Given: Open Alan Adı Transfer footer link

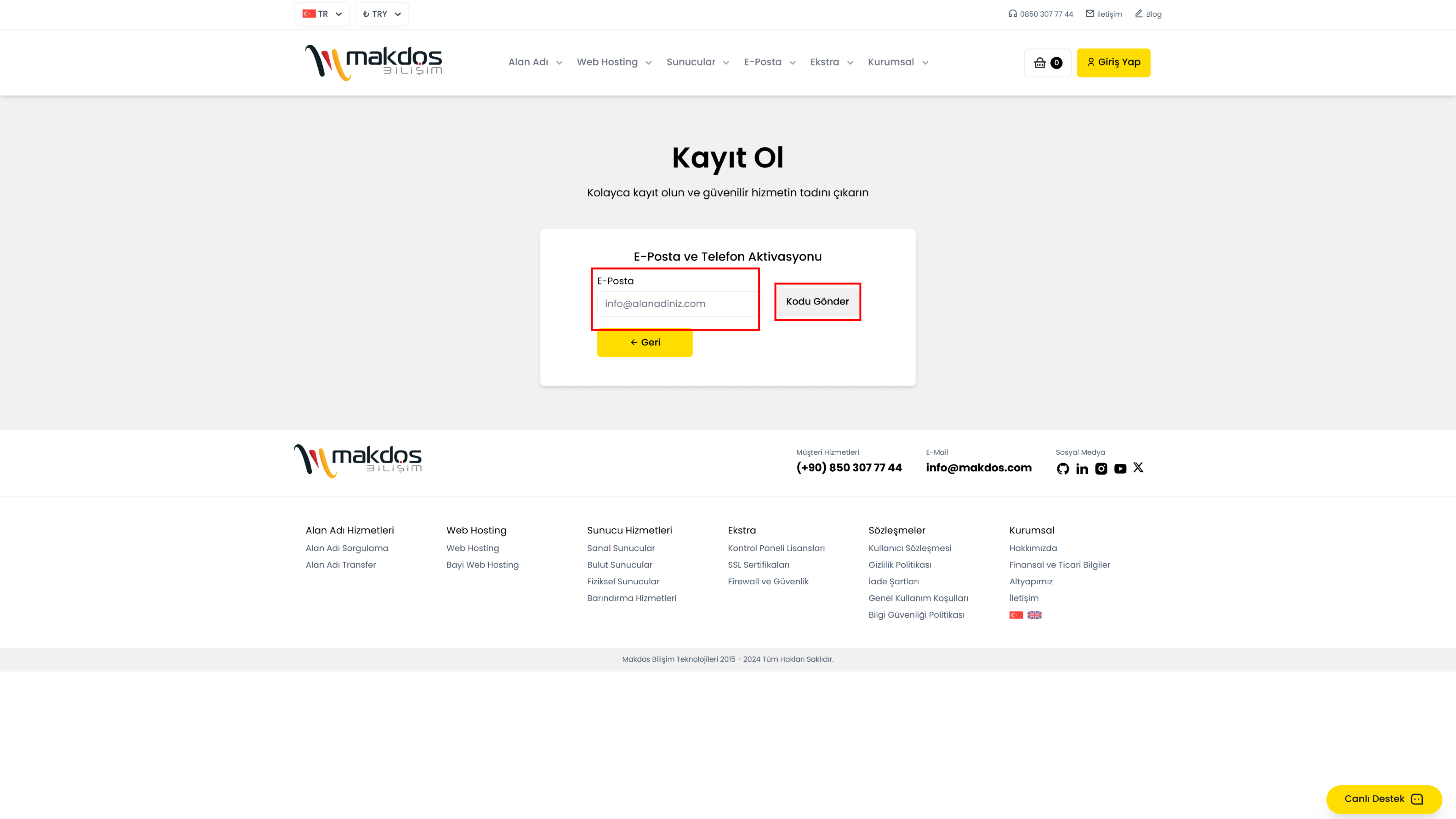Looking at the screenshot, I should pyautogui.click(x=341, y=565).
